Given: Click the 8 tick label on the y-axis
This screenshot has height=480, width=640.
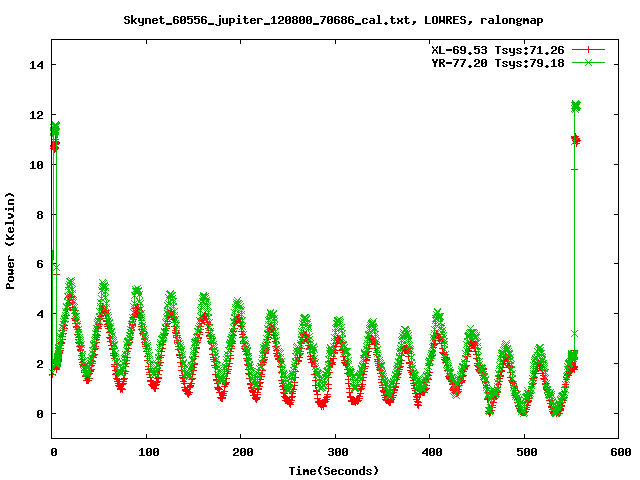Looking at the screenshot, I should pos(41,214).
